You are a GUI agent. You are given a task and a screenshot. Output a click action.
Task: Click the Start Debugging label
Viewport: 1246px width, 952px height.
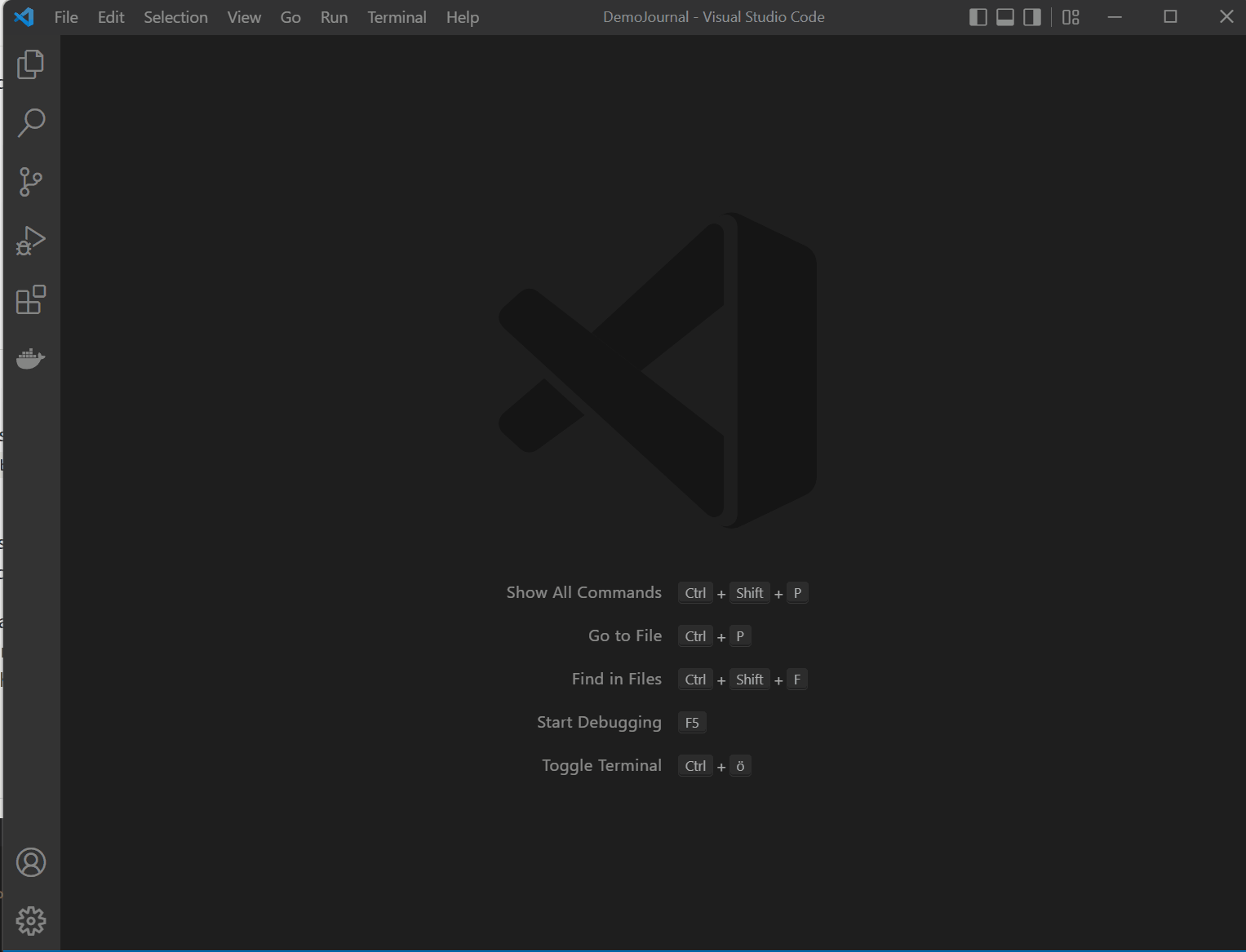tap(599, 722)
